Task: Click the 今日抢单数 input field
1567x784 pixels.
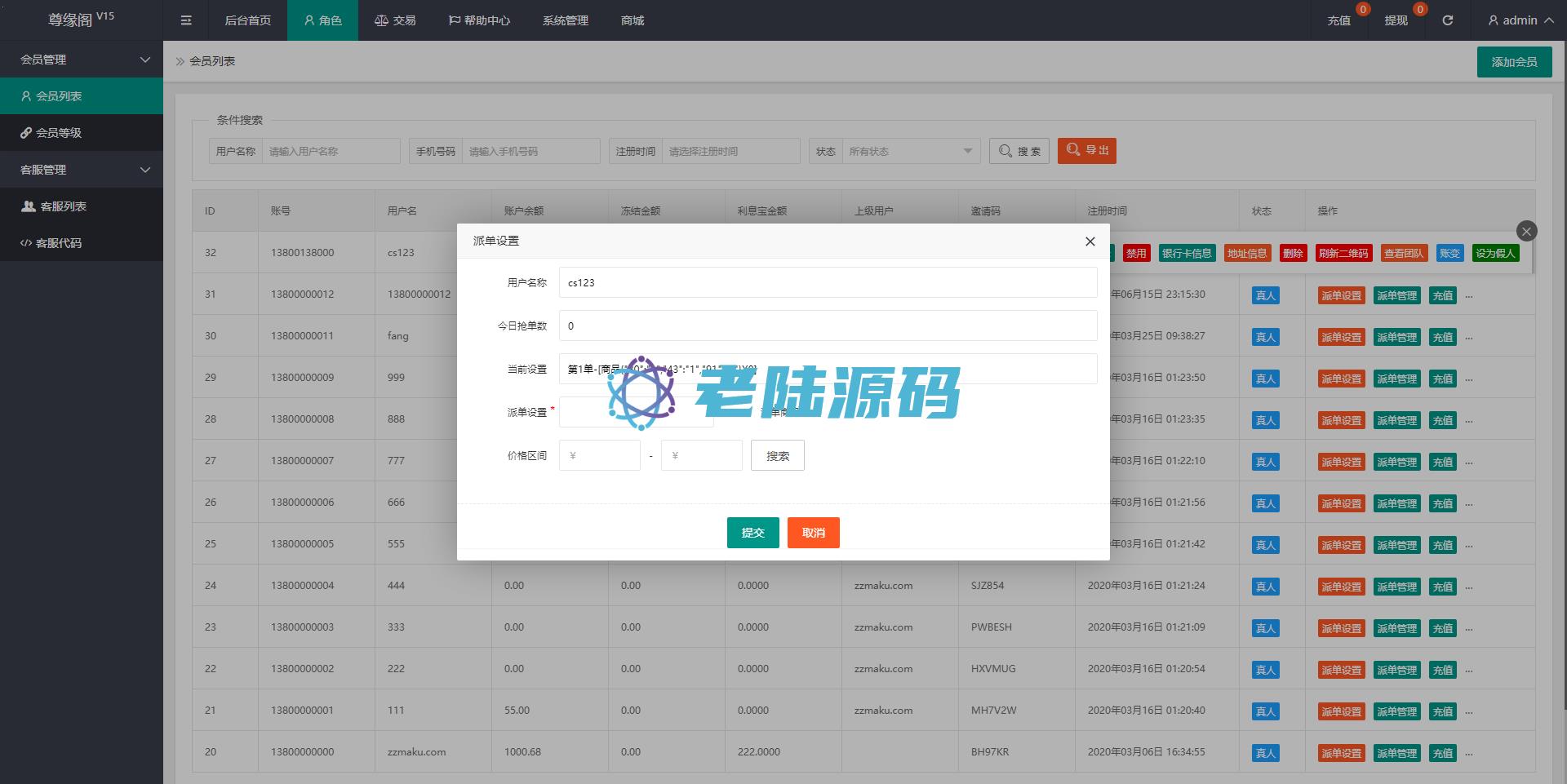Action: (828, 326)
